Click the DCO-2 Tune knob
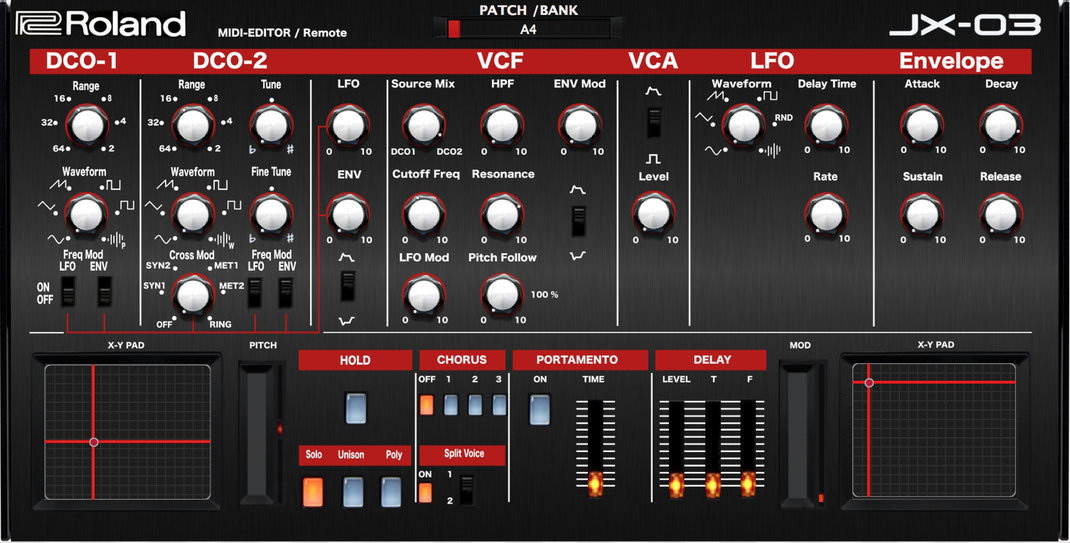Screen dimensions: 1070x543 click(271, 126)
